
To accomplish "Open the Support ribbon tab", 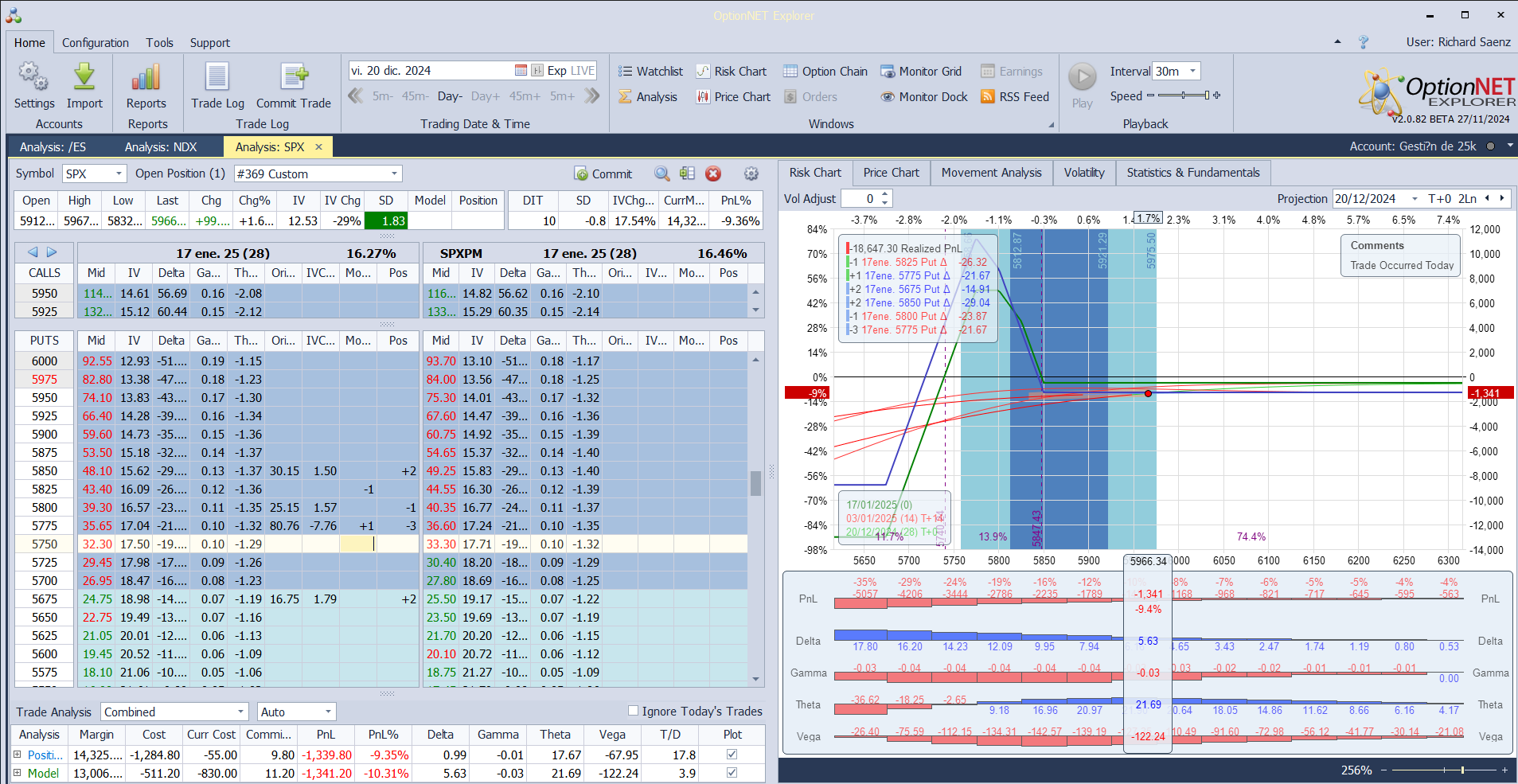I will [210, 43].
